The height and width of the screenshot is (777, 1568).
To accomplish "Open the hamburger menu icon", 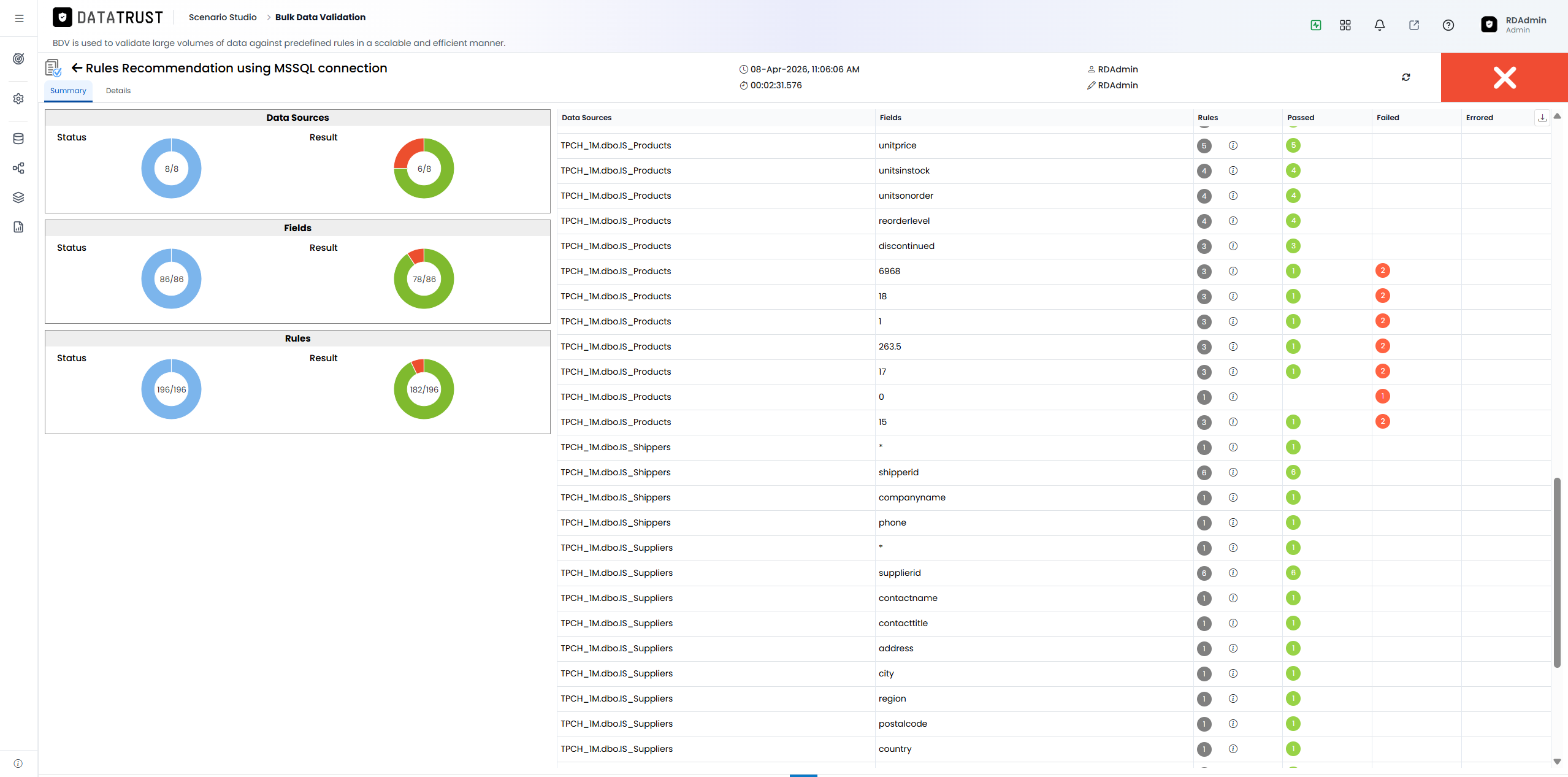I will coord(19,18).
